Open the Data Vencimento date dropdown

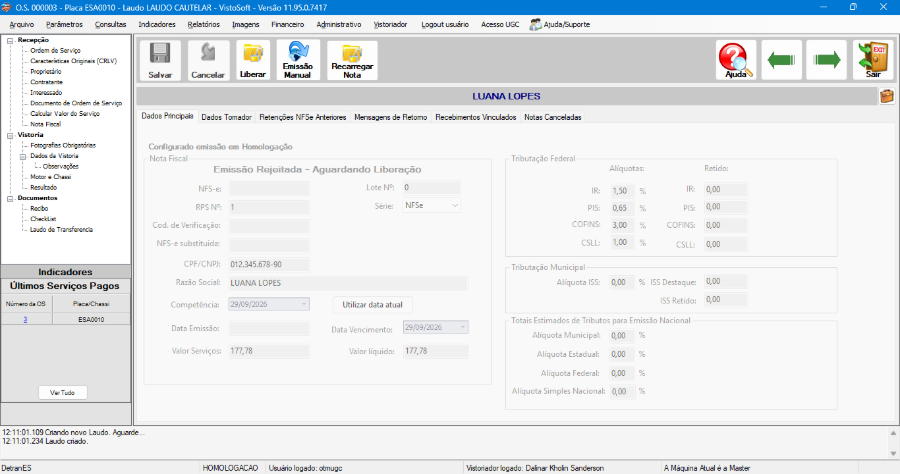(463, 327)
